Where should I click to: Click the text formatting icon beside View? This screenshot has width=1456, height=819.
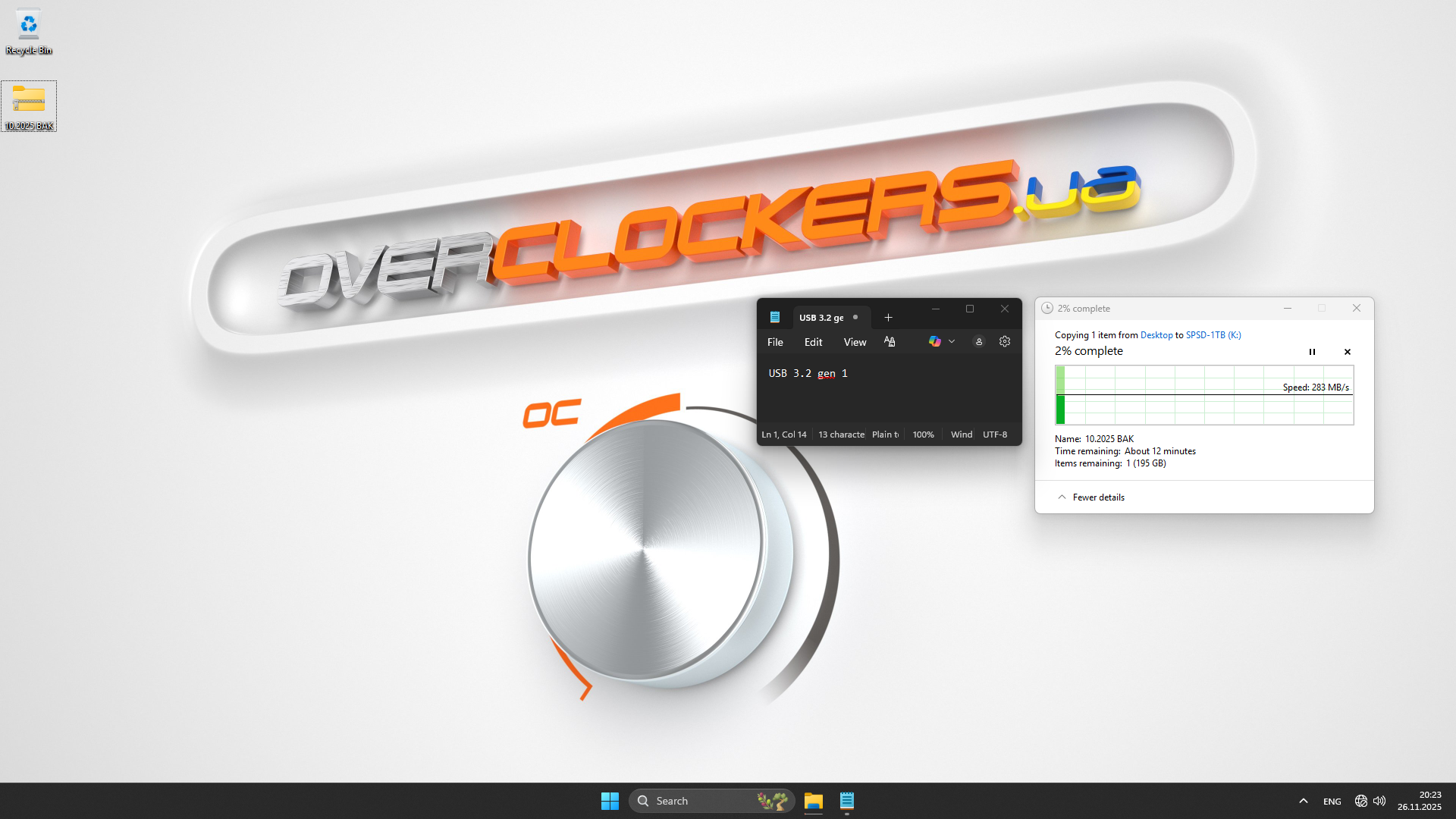click(890, 342)
